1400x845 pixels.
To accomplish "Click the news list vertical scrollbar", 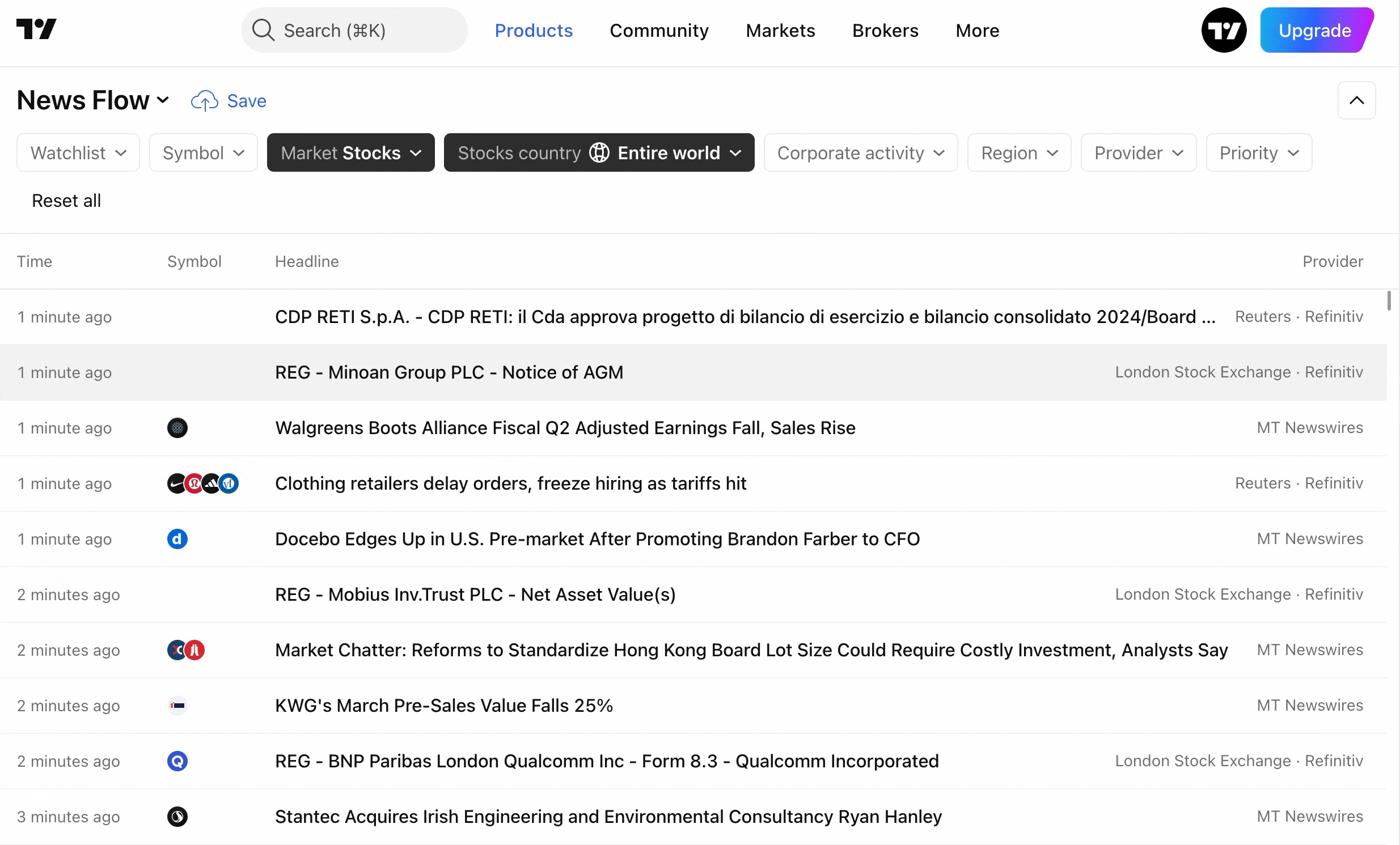I will point(1389,301).
